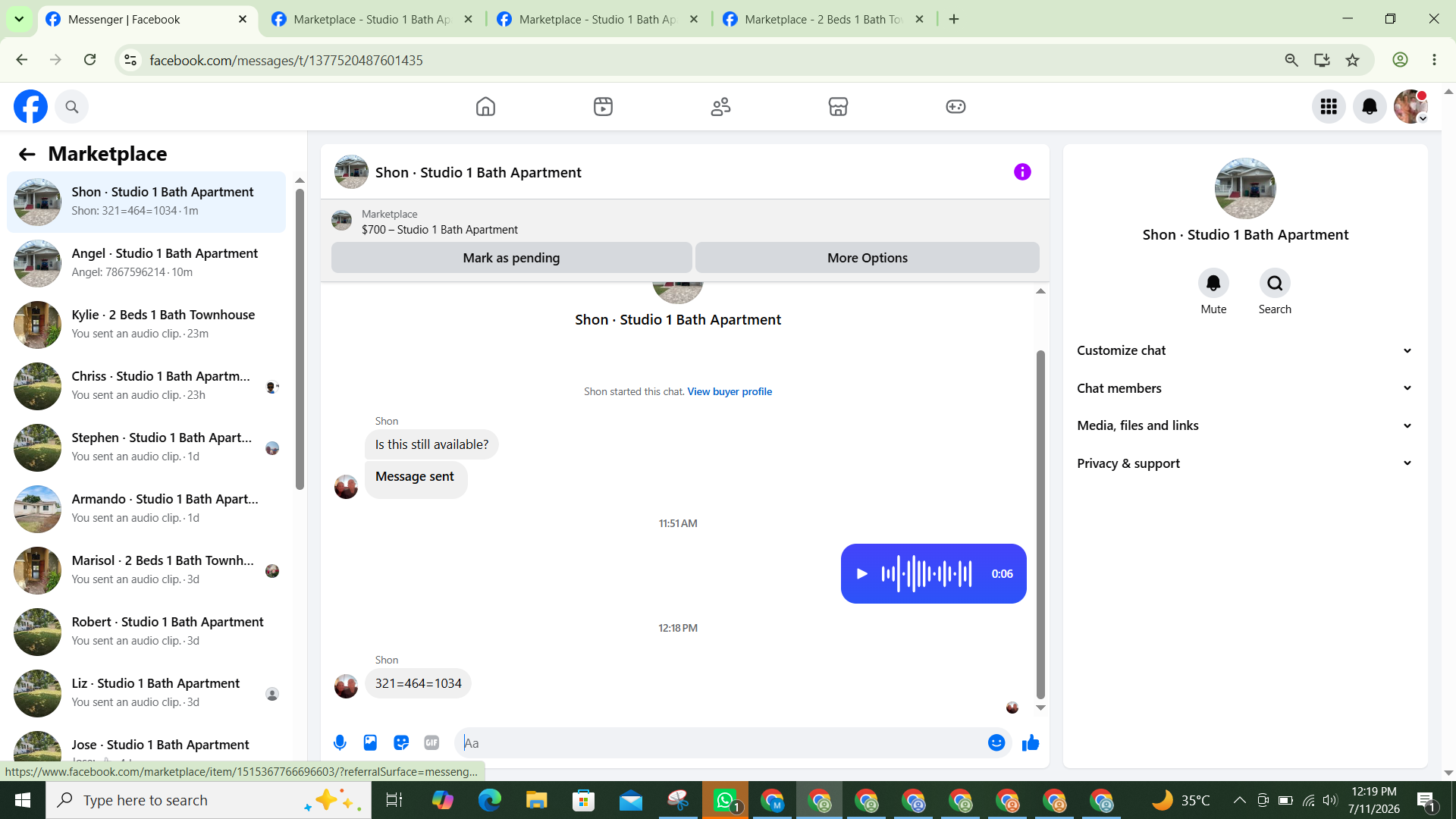1456x819 pixels.
Task: Open the account profile picture menu
Action: pyautogui.click(x=1410, y=107)
